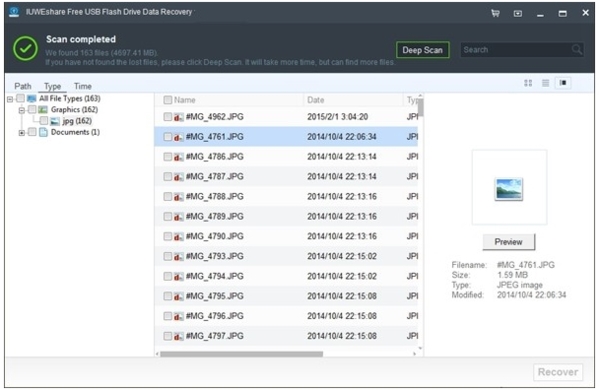This screenshot has height=390, width=599.
Task: Click the Recover button
Action: [558, 372]
